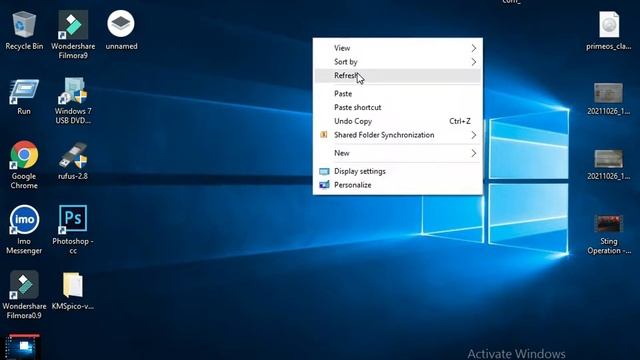Open Display settings from the context menu
640x360 pixels.
[398, 171]
